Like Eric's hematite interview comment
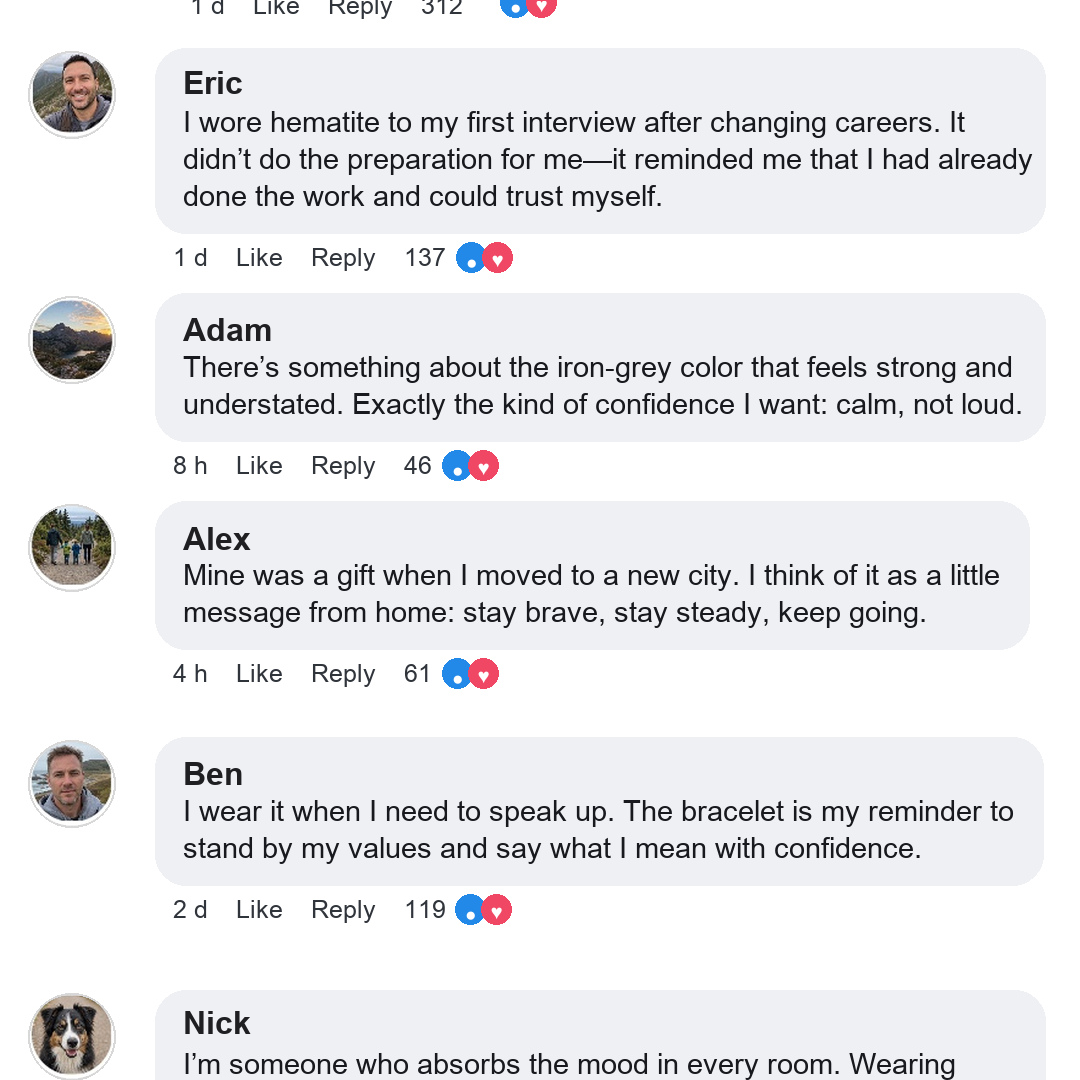The image size is (1080, 1080). pos(259,258)
